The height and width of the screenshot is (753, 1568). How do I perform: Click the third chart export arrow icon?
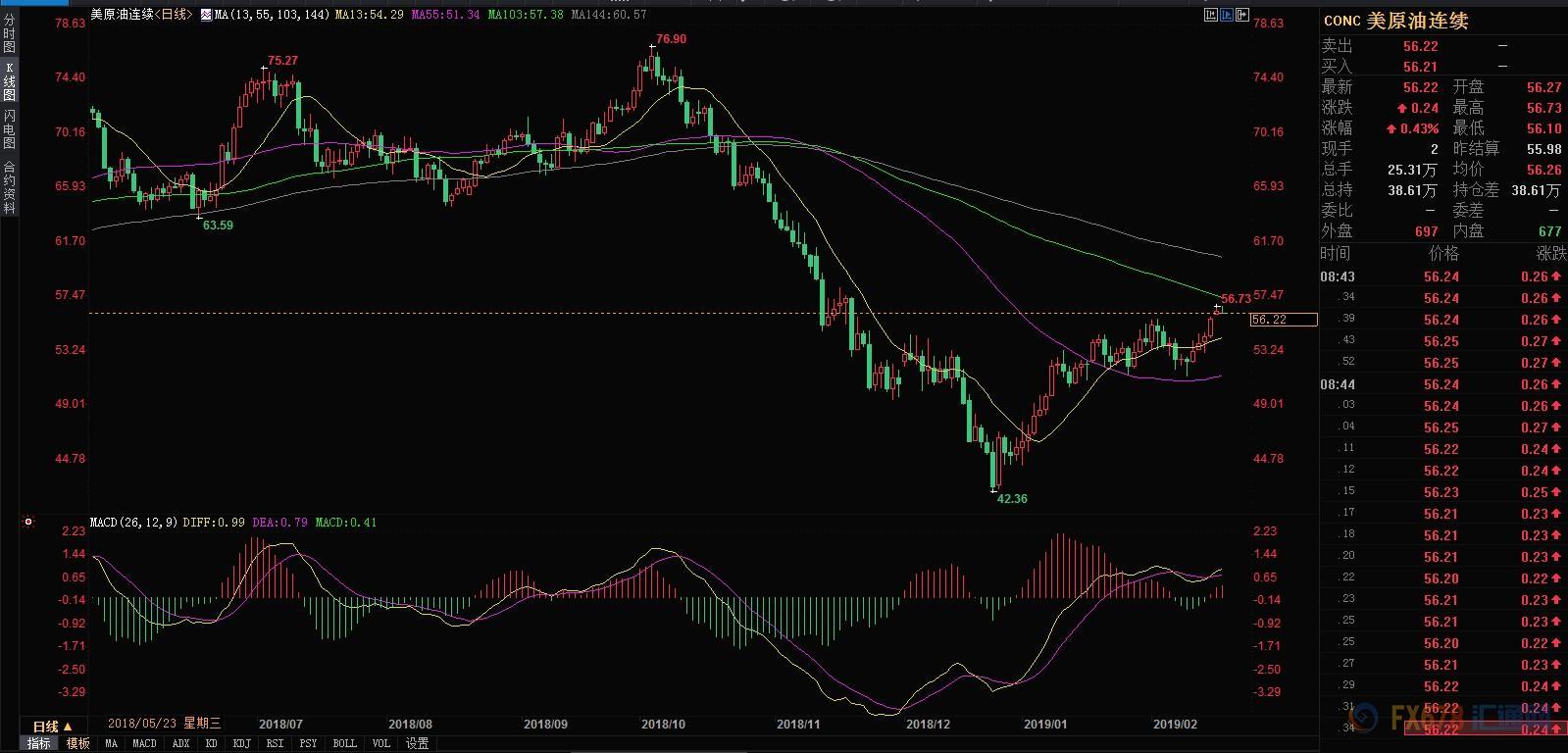coord(1242,15)
